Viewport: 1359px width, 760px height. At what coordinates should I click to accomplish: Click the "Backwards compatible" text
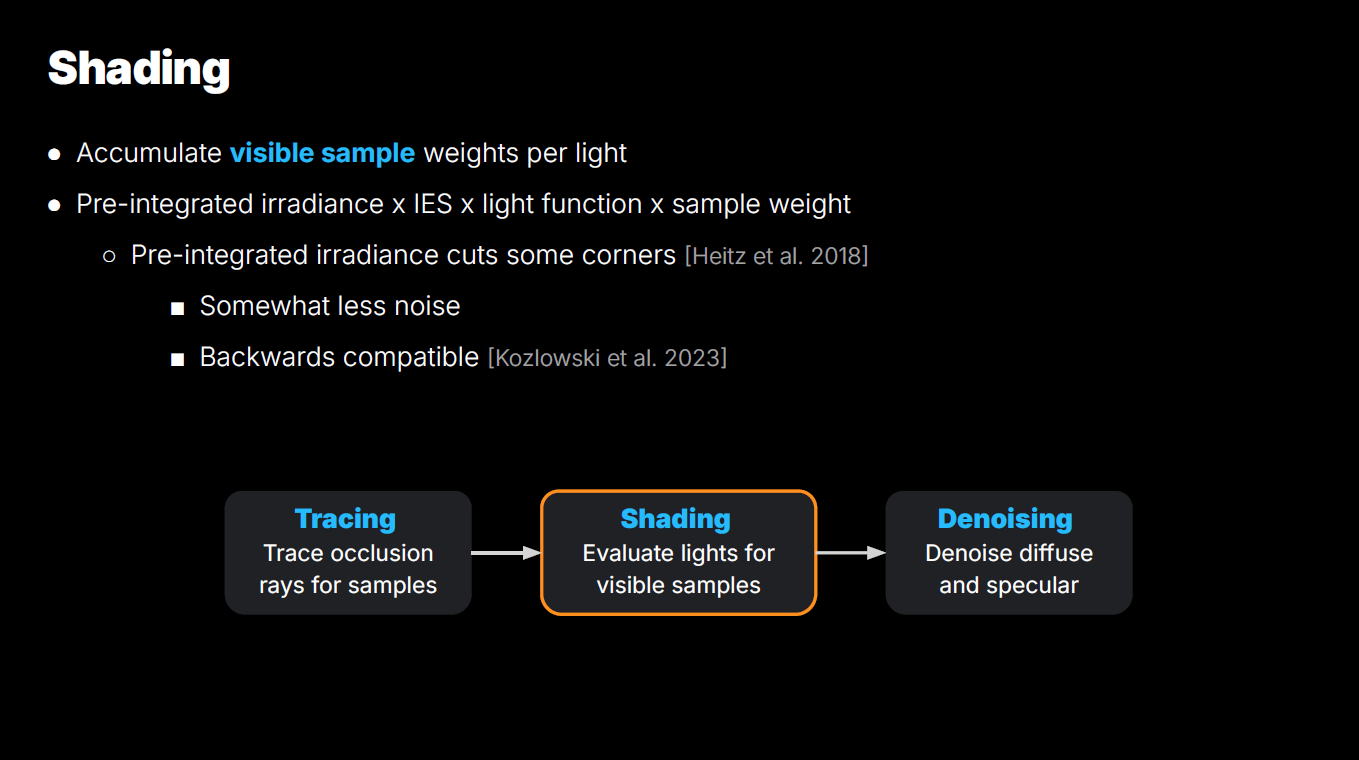(339, 357)
